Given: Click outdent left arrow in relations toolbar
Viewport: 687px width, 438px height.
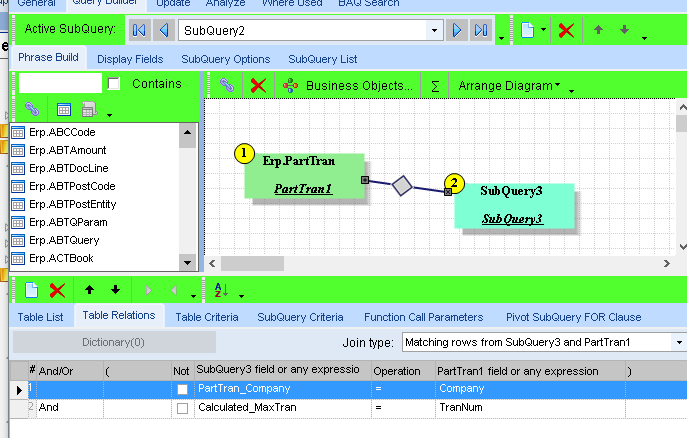Looking at the screenshot, I should 174,290.
